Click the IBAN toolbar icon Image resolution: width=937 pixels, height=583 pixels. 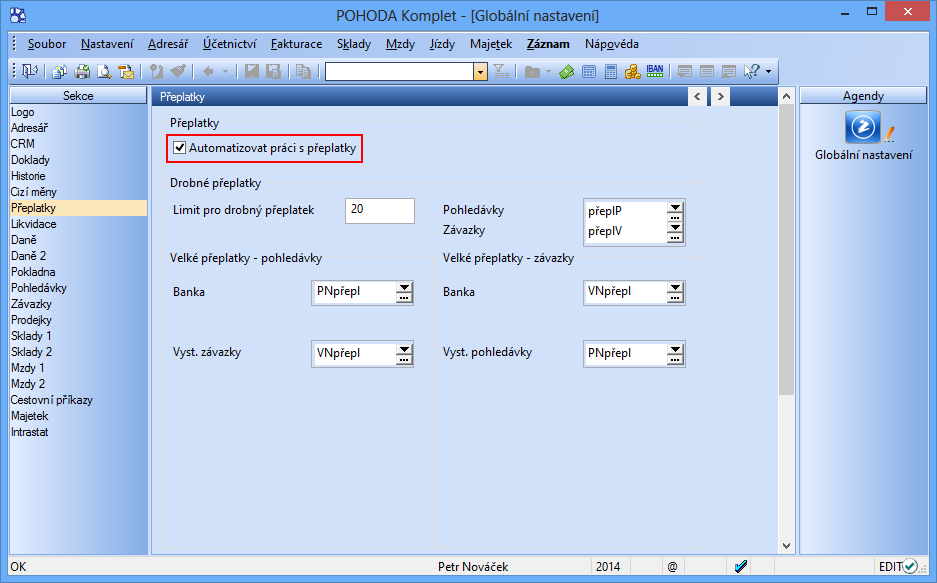(655, 72)
